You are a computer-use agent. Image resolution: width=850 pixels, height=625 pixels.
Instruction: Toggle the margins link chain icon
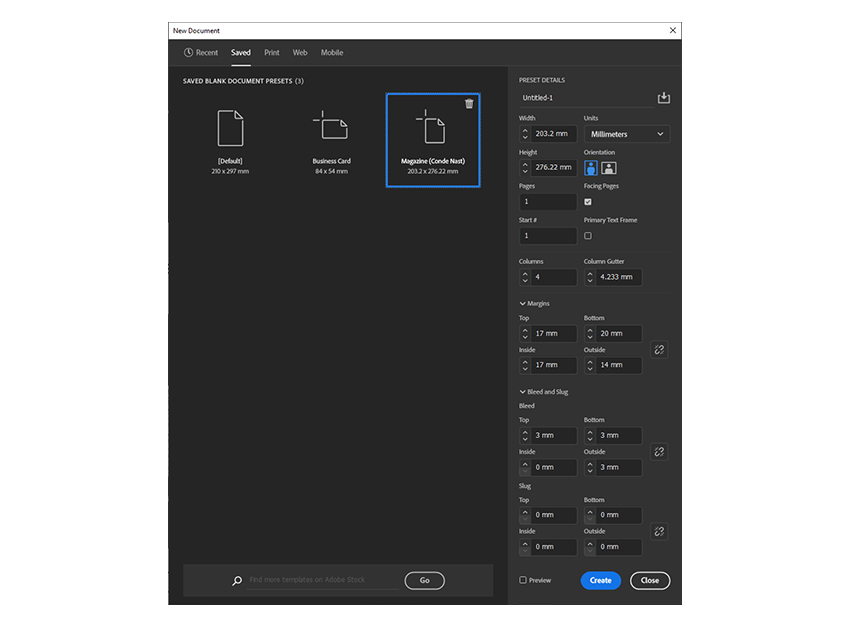pos(659,350)
